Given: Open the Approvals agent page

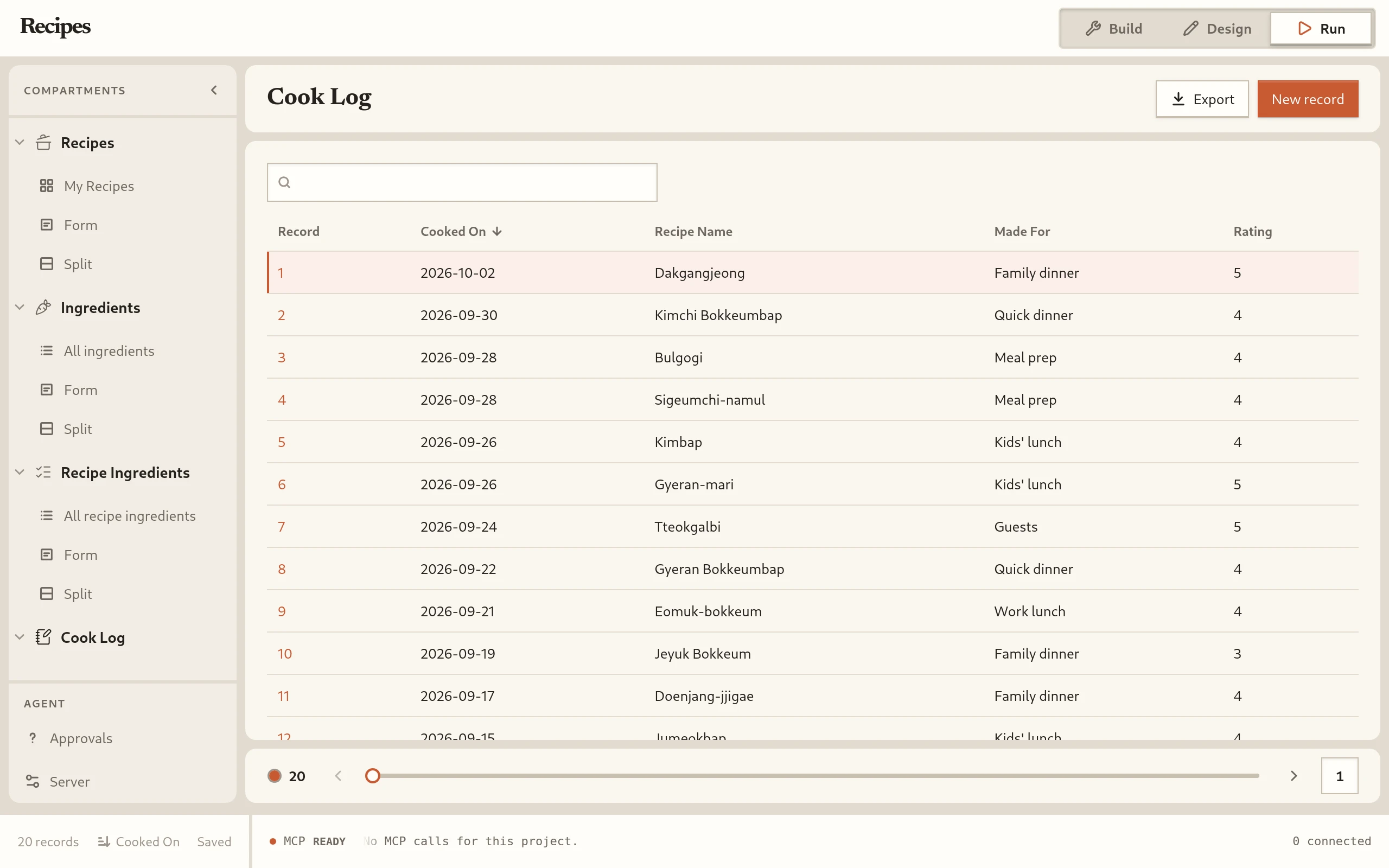Looking at the screenshot, I should (69, 738).
